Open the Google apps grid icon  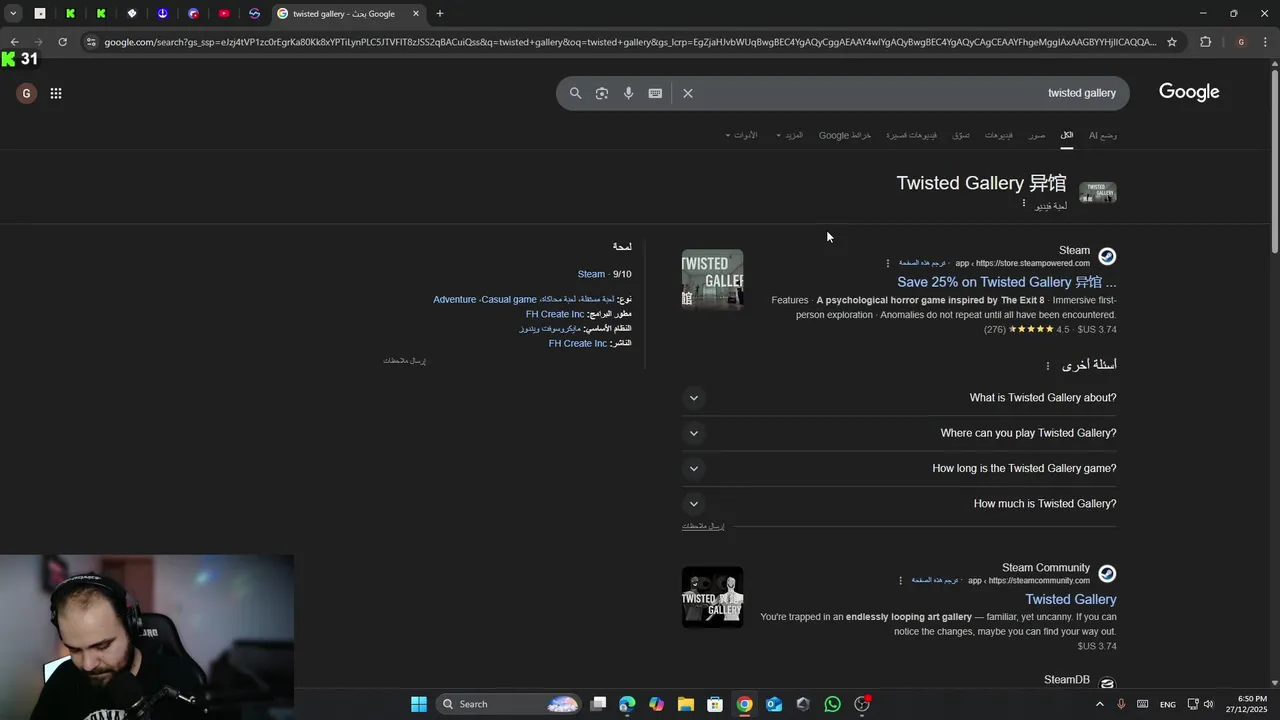(x=56, y=93)
